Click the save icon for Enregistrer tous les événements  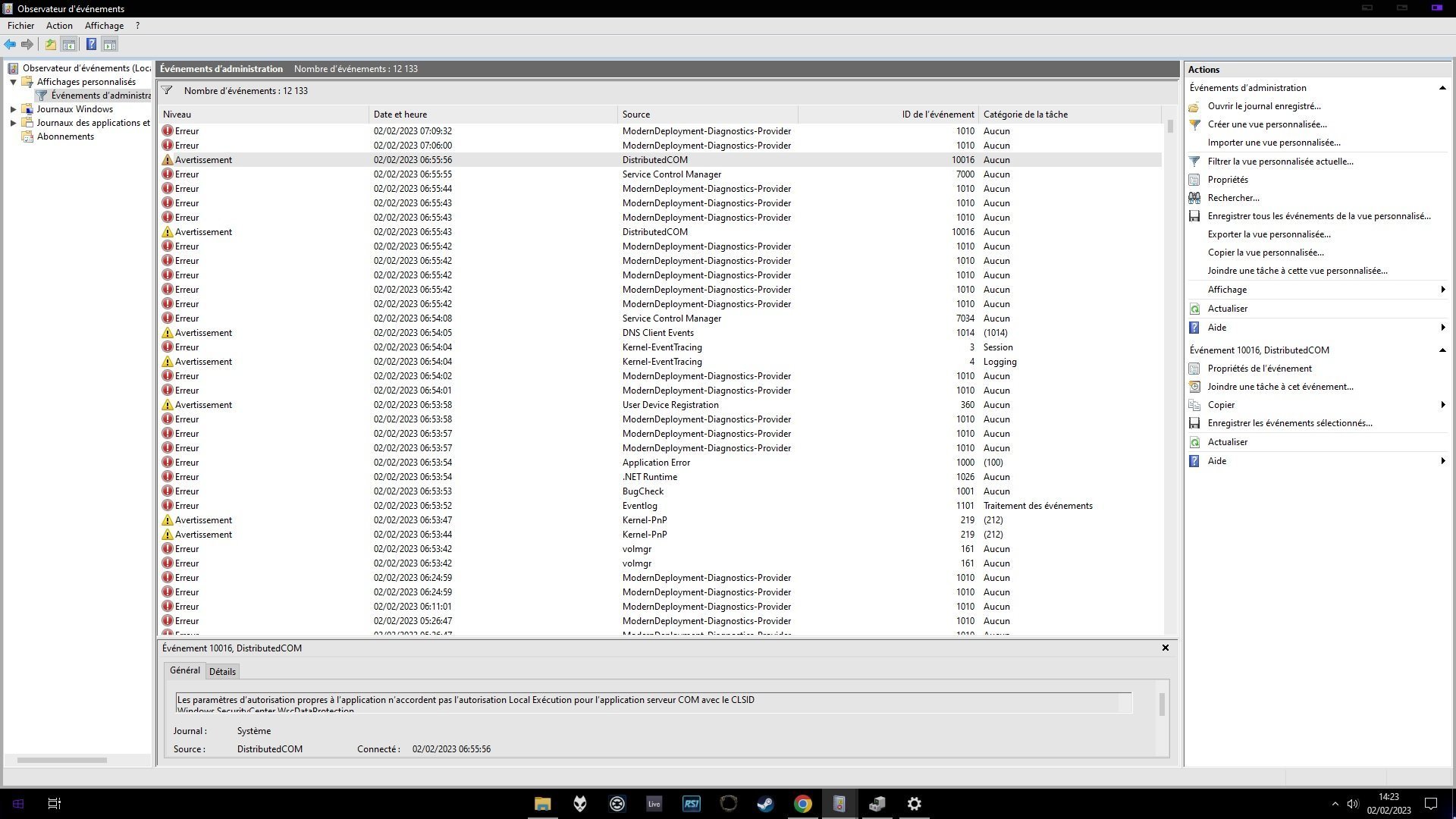click(x=1194, y=216)
